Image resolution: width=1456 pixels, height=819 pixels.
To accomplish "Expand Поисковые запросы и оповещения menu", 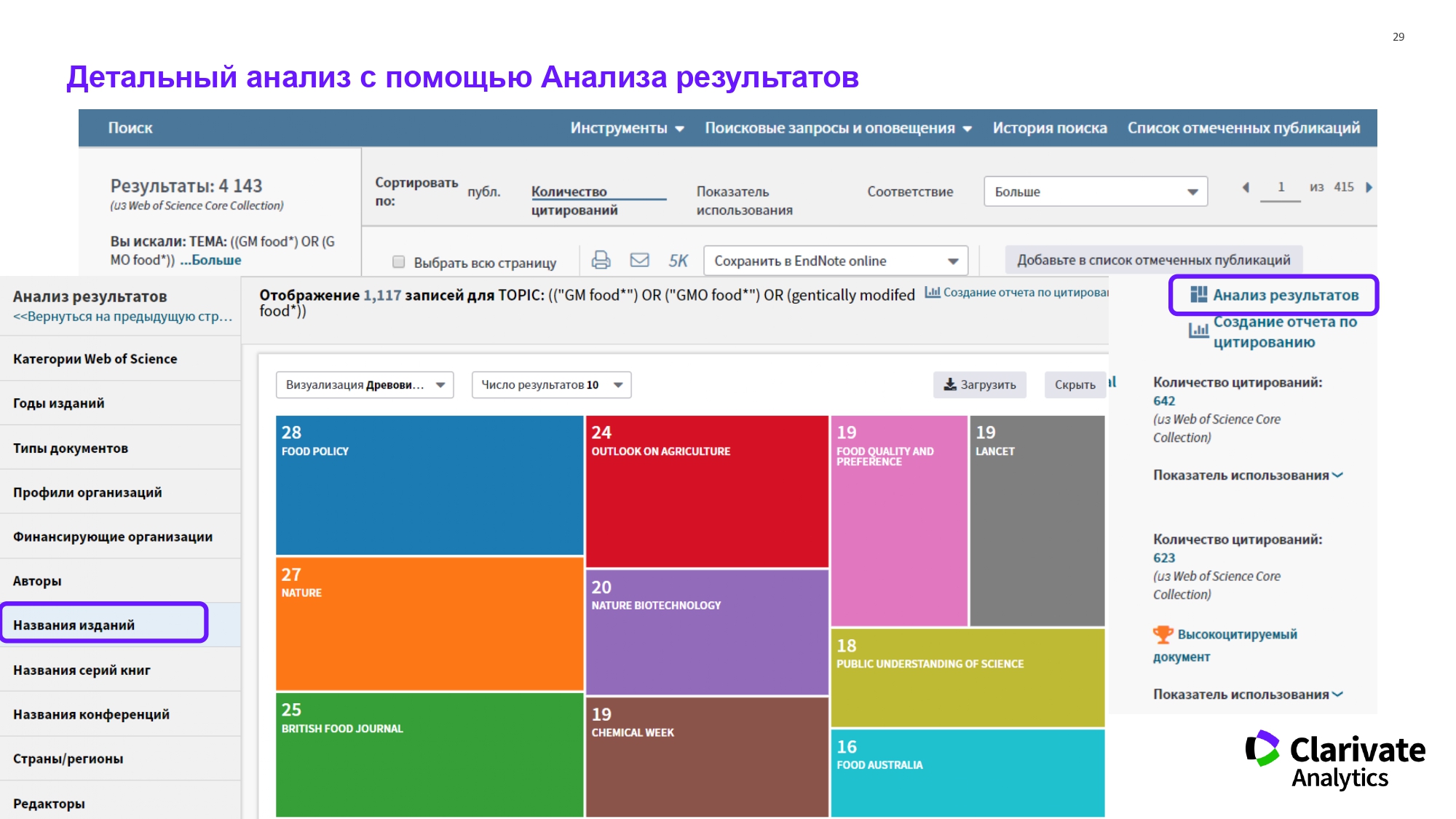I will point(838,128).
